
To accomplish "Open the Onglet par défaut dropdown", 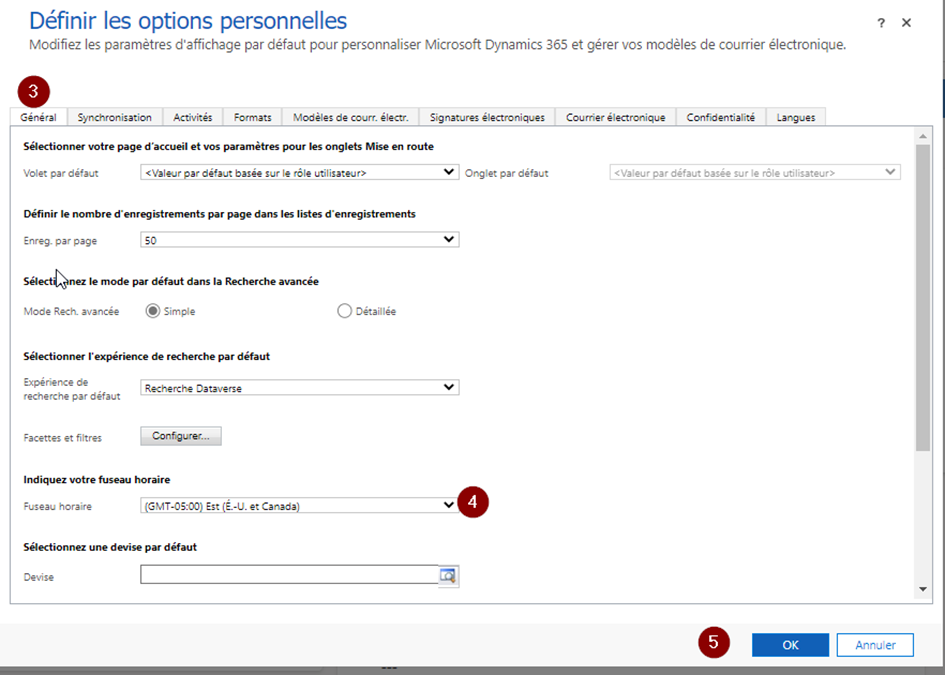I will (755, 172).
